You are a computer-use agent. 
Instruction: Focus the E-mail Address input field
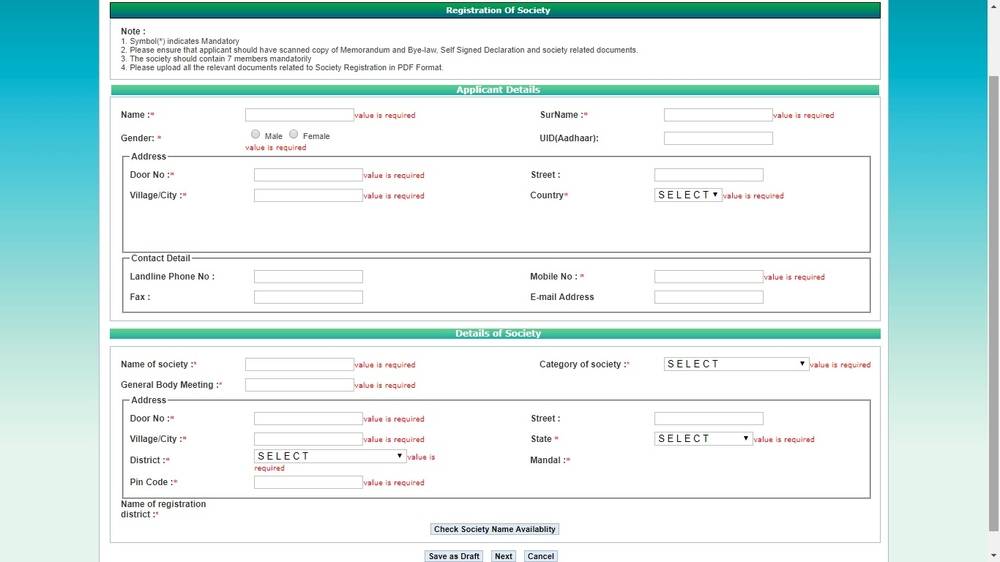coord(709,297)
